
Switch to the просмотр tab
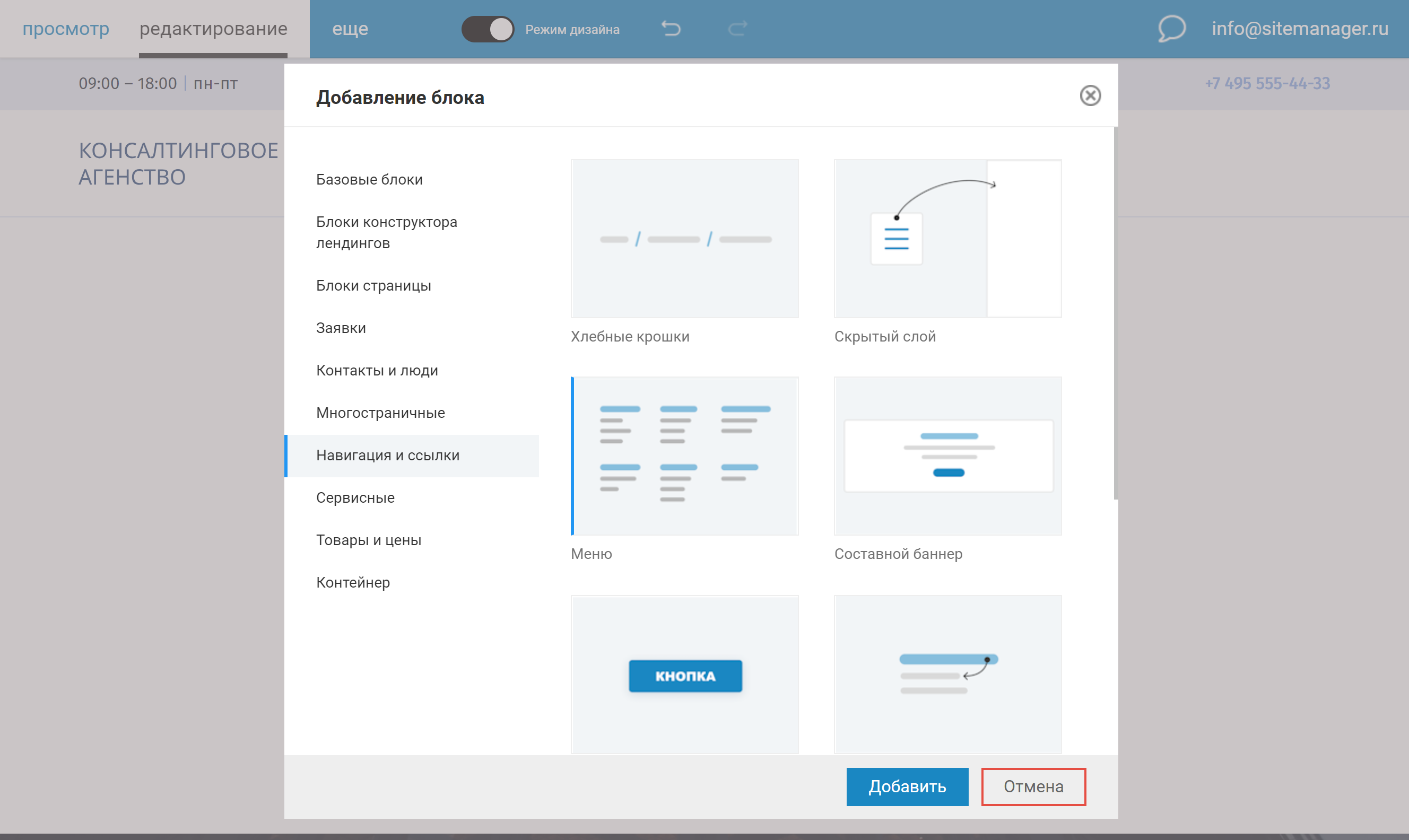66,28
